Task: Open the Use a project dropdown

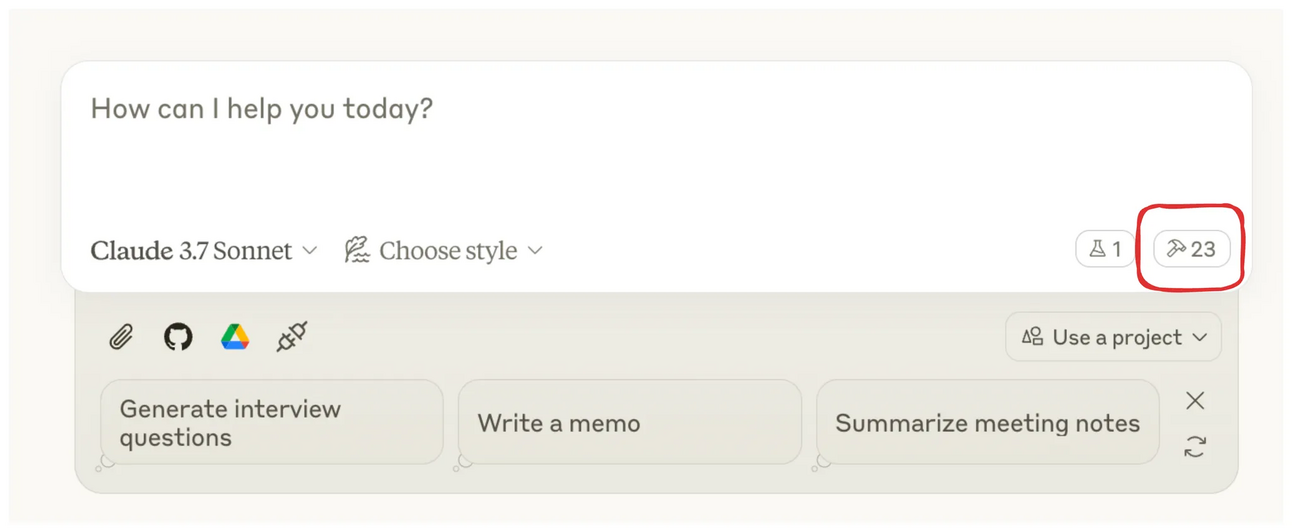Action: (1113, 338)
